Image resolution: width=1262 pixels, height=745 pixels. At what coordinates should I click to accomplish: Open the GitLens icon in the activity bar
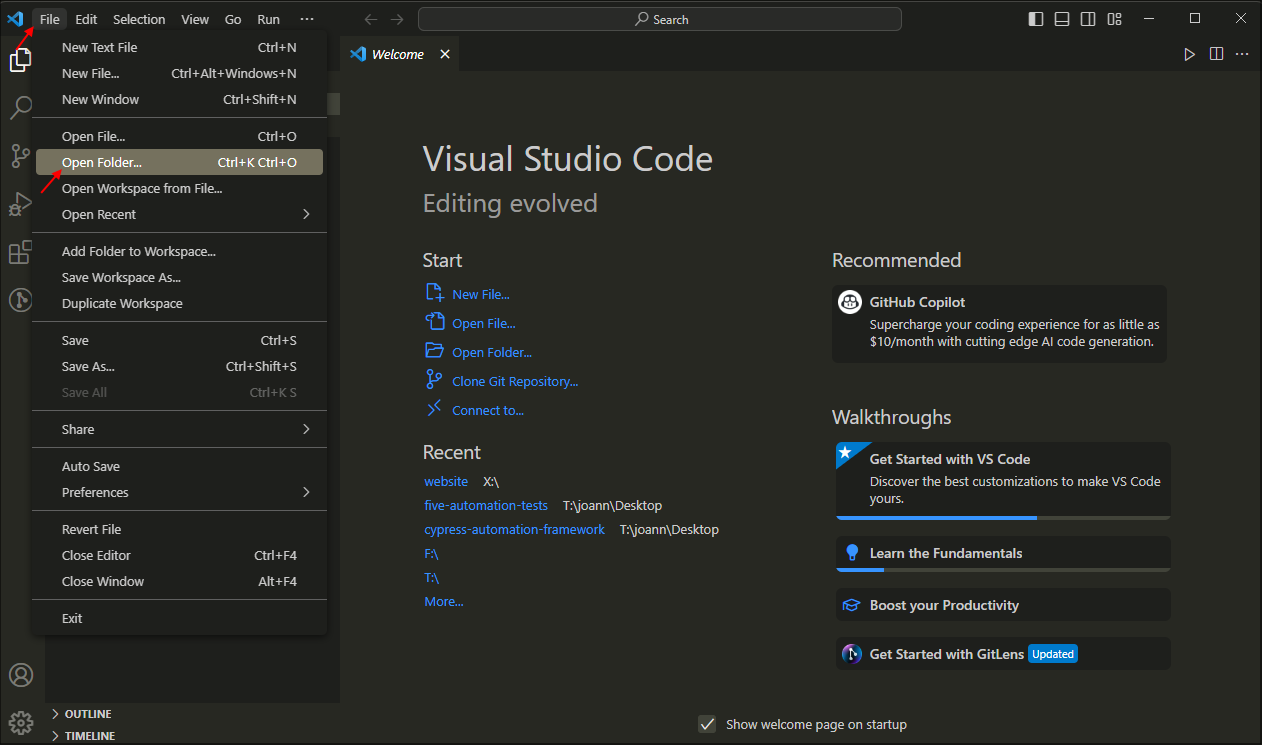coord(20,299)
